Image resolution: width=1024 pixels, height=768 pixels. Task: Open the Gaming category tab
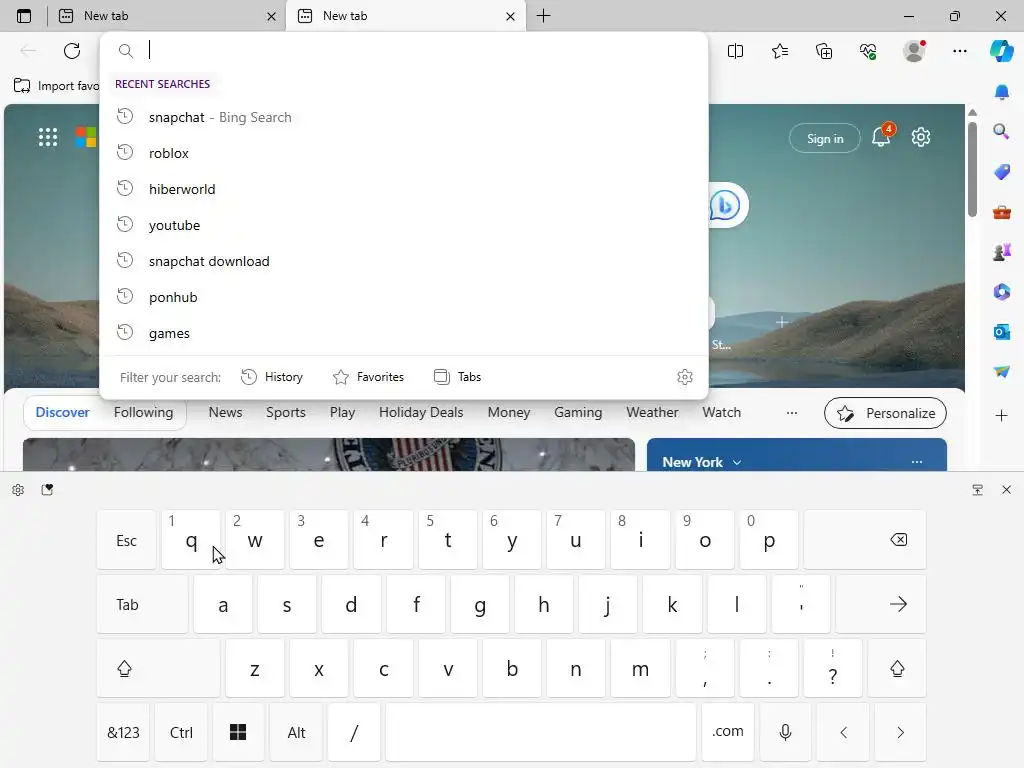pyautogui.click(x=578, y=412)
